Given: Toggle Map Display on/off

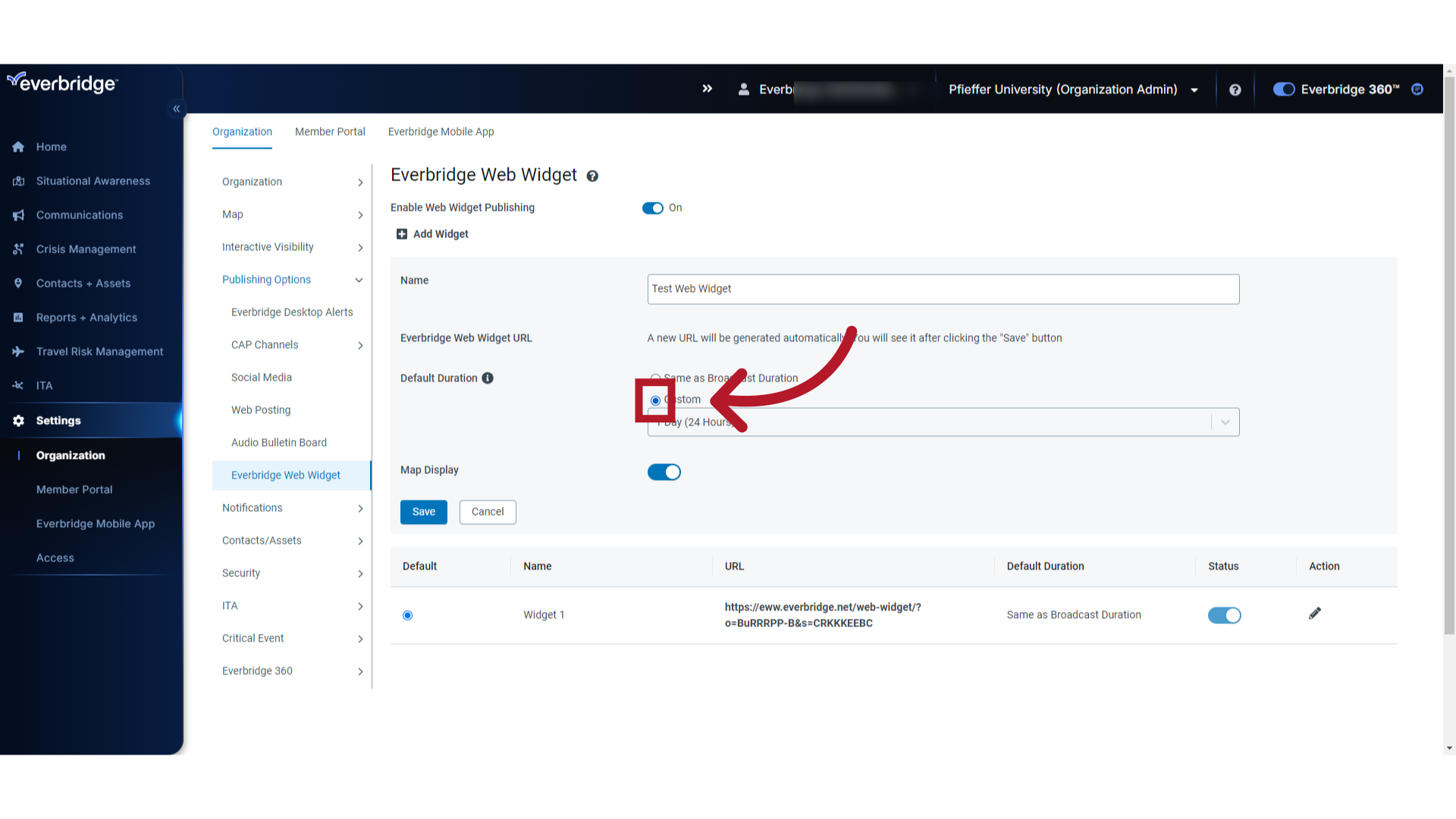Looking at the screenshot, I should 664,472.
